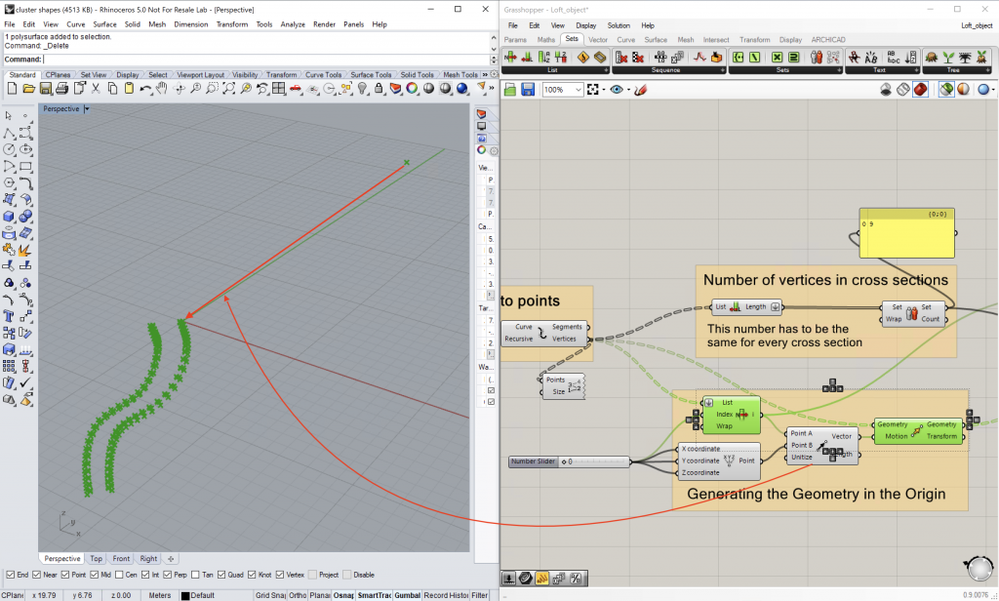This screenshot has height=601, width=999.
Task: Open the Curve Tools toolbar tab
Action: pyautogui.click(x=323, y=75)
